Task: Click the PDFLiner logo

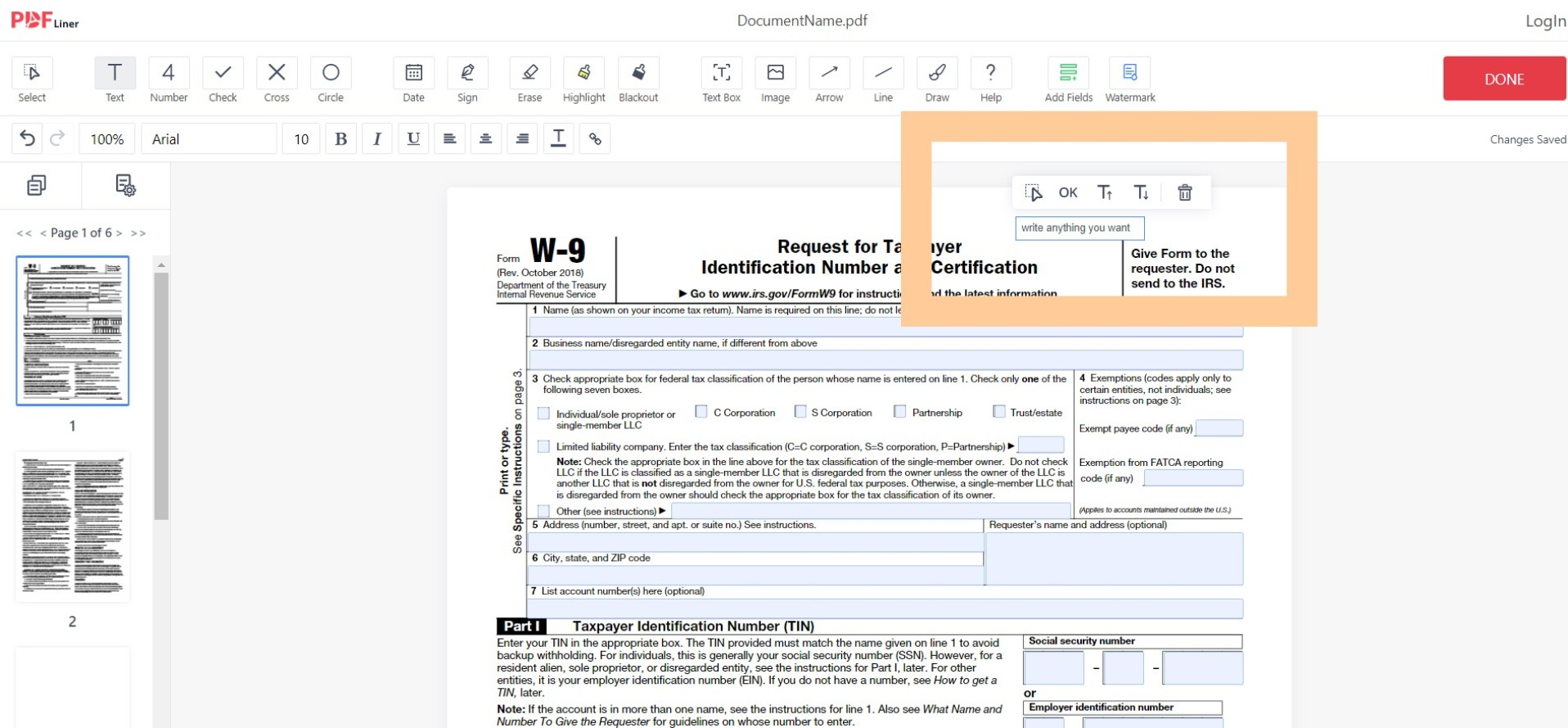Action: point(45,20)
